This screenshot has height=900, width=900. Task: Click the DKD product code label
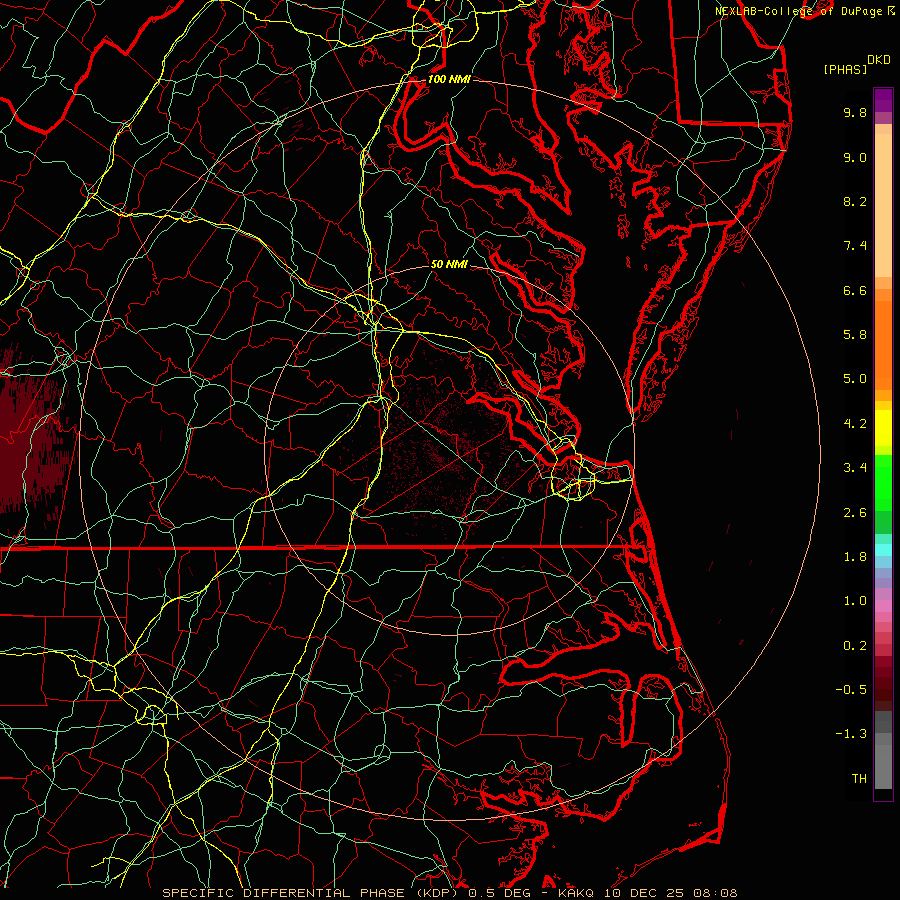pyautogui.click(x=878, y=60)
